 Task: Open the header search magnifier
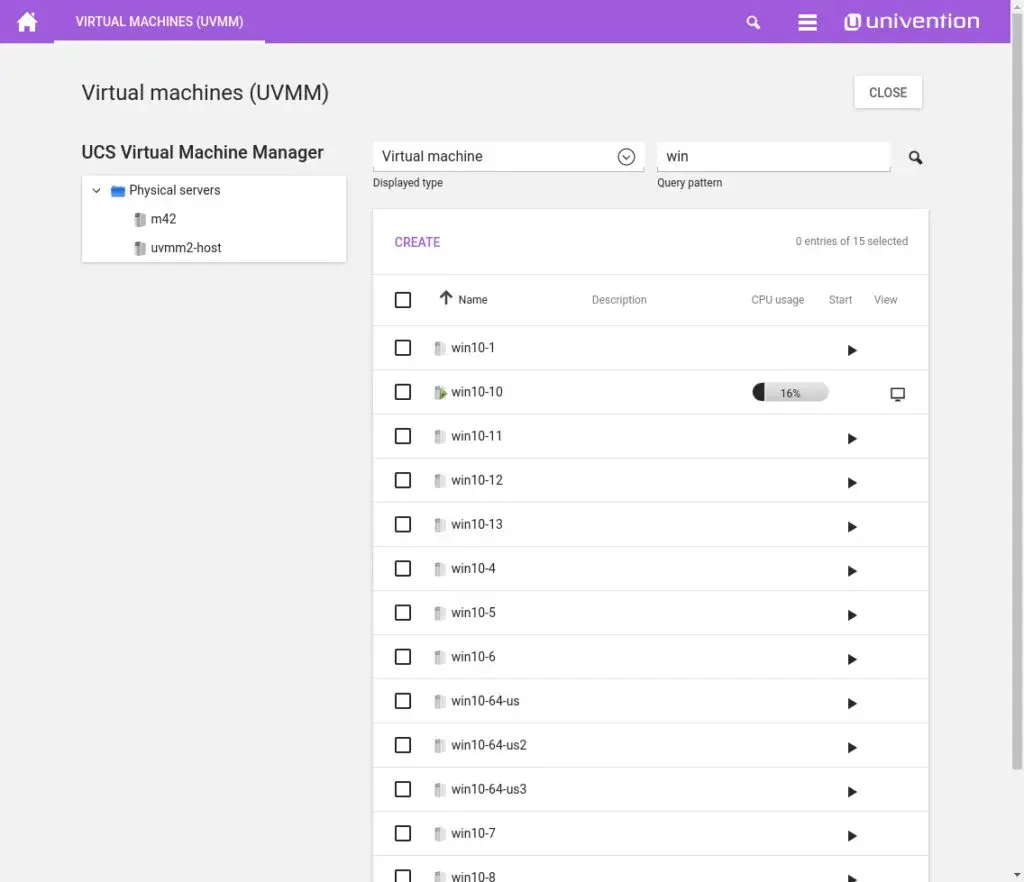tap(753, 22)
